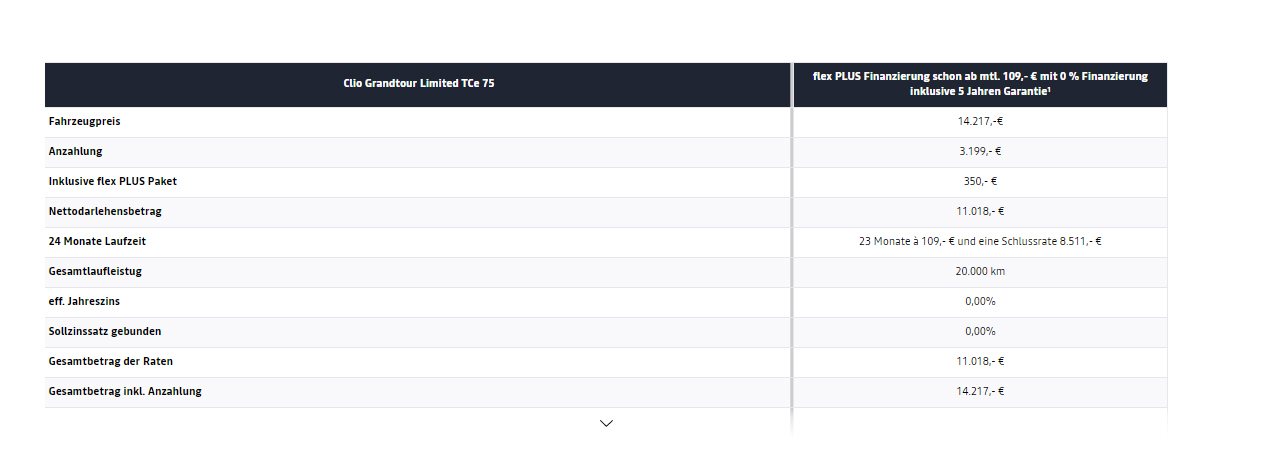Click the 11.018,- € Gesamtbetrag der Raten value
The height and width of the screenshot is (474, 1273).
[x=980, y=362]
